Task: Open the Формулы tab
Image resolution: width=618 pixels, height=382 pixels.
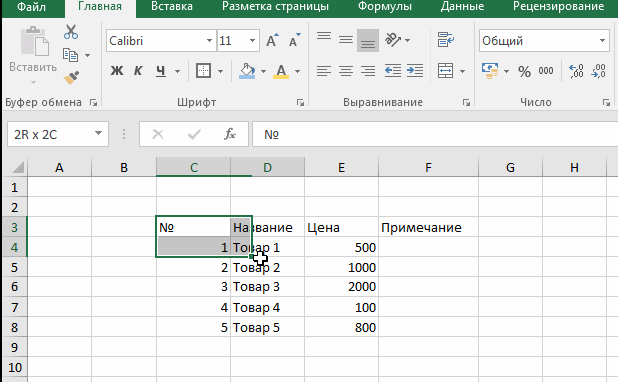Action: 385,7
